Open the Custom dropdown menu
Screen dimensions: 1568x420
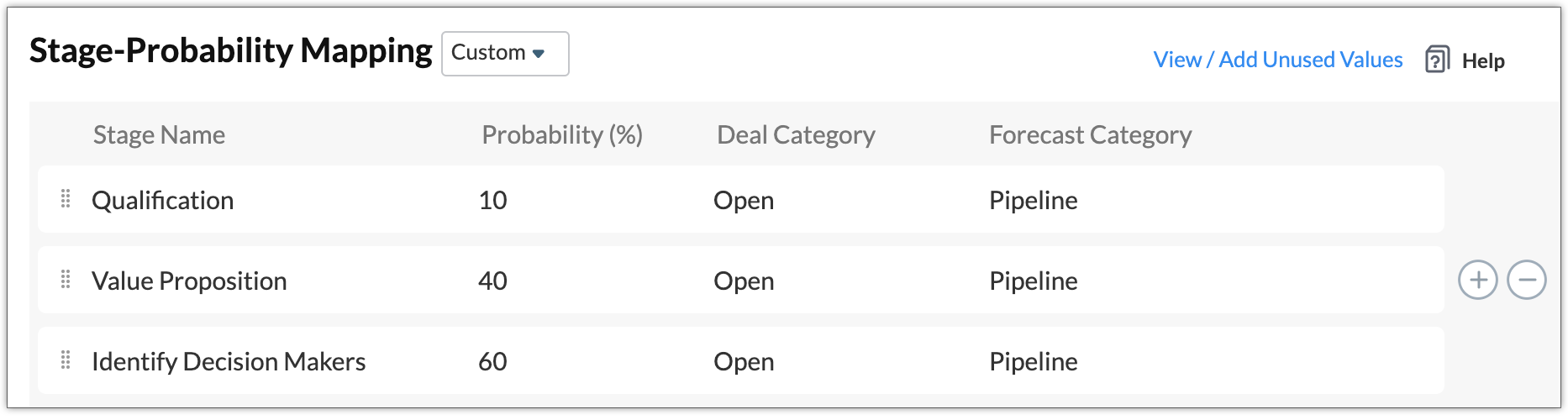click(504, 54)
